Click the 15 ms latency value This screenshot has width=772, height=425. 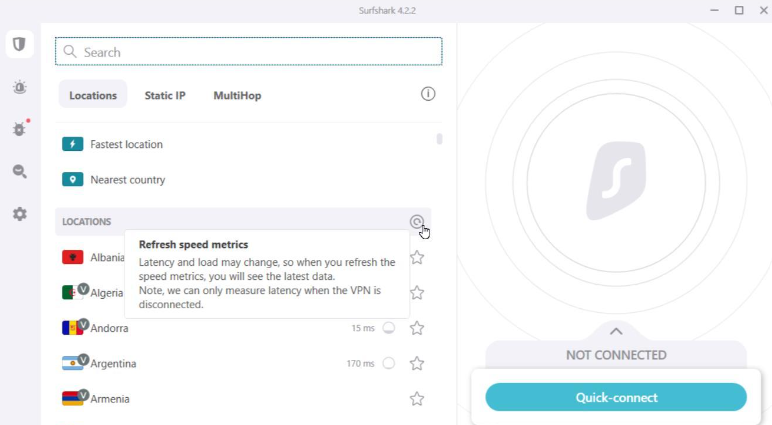[363, 328]
